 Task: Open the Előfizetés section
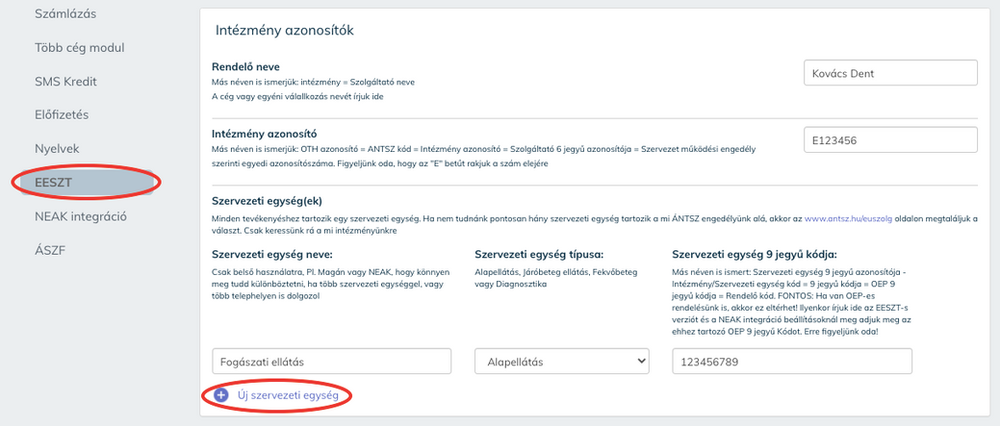[62, 114]
